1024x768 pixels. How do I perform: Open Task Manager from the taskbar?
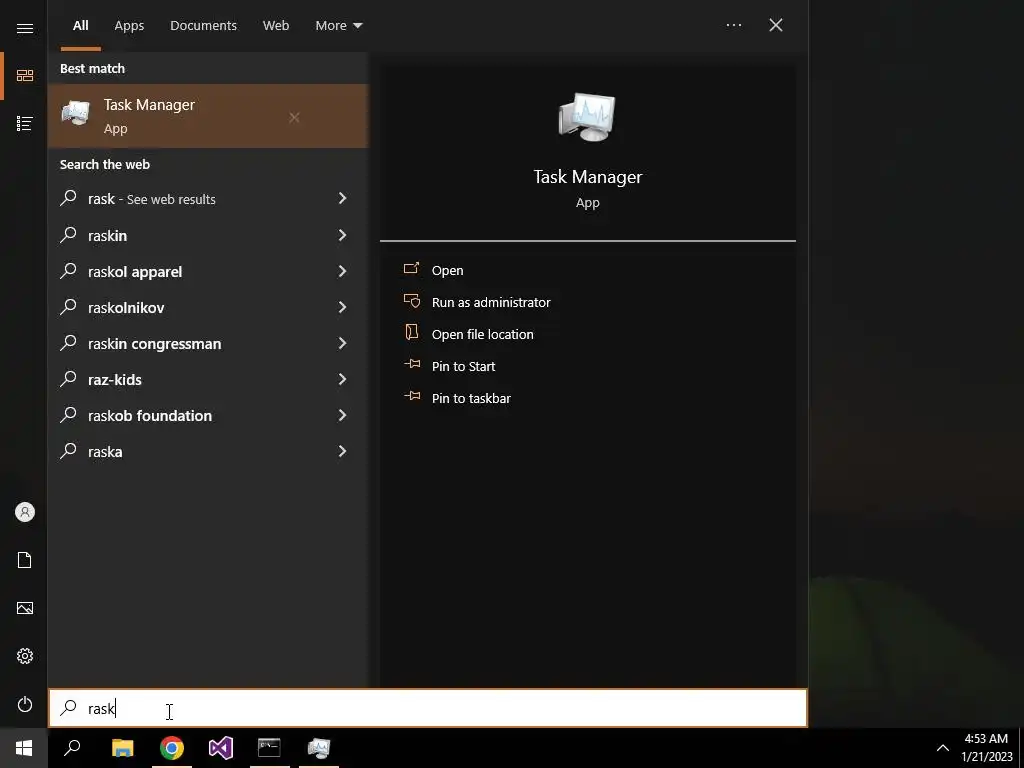coord(319,748)
